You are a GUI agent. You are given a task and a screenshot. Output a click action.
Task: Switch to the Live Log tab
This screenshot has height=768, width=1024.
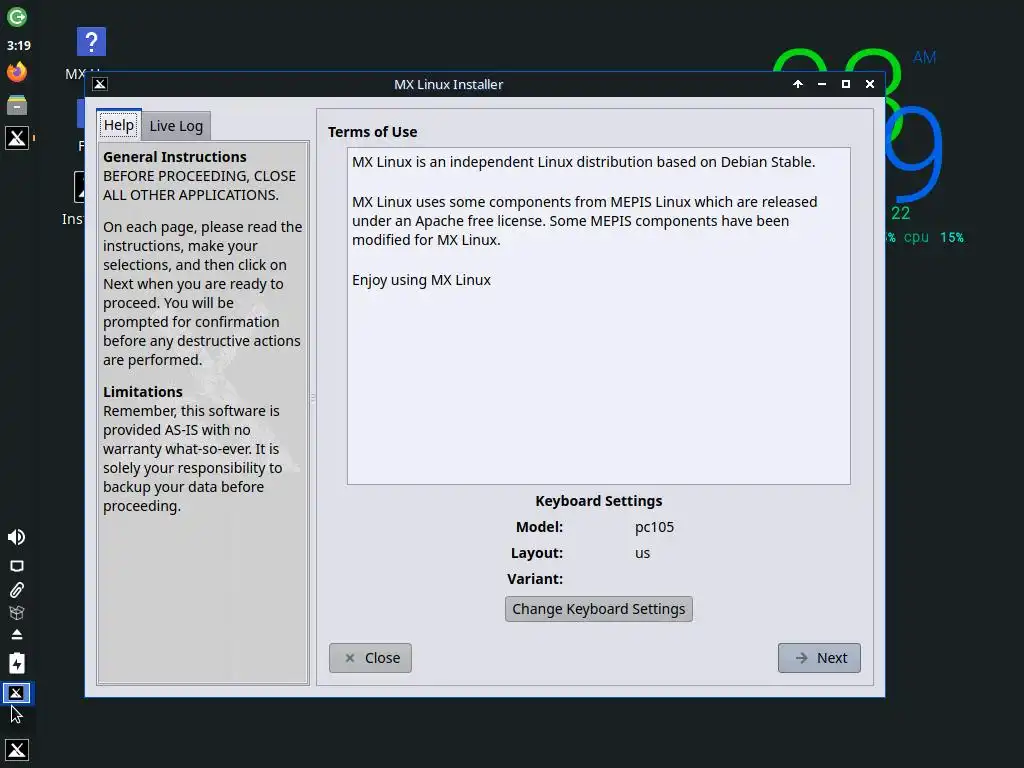click(x=176, y=126)
